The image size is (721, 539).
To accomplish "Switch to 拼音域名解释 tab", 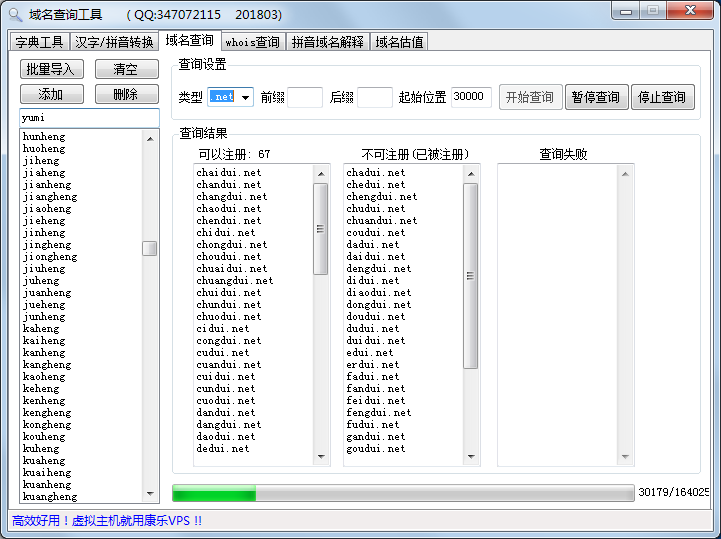I will click(328, 42).
